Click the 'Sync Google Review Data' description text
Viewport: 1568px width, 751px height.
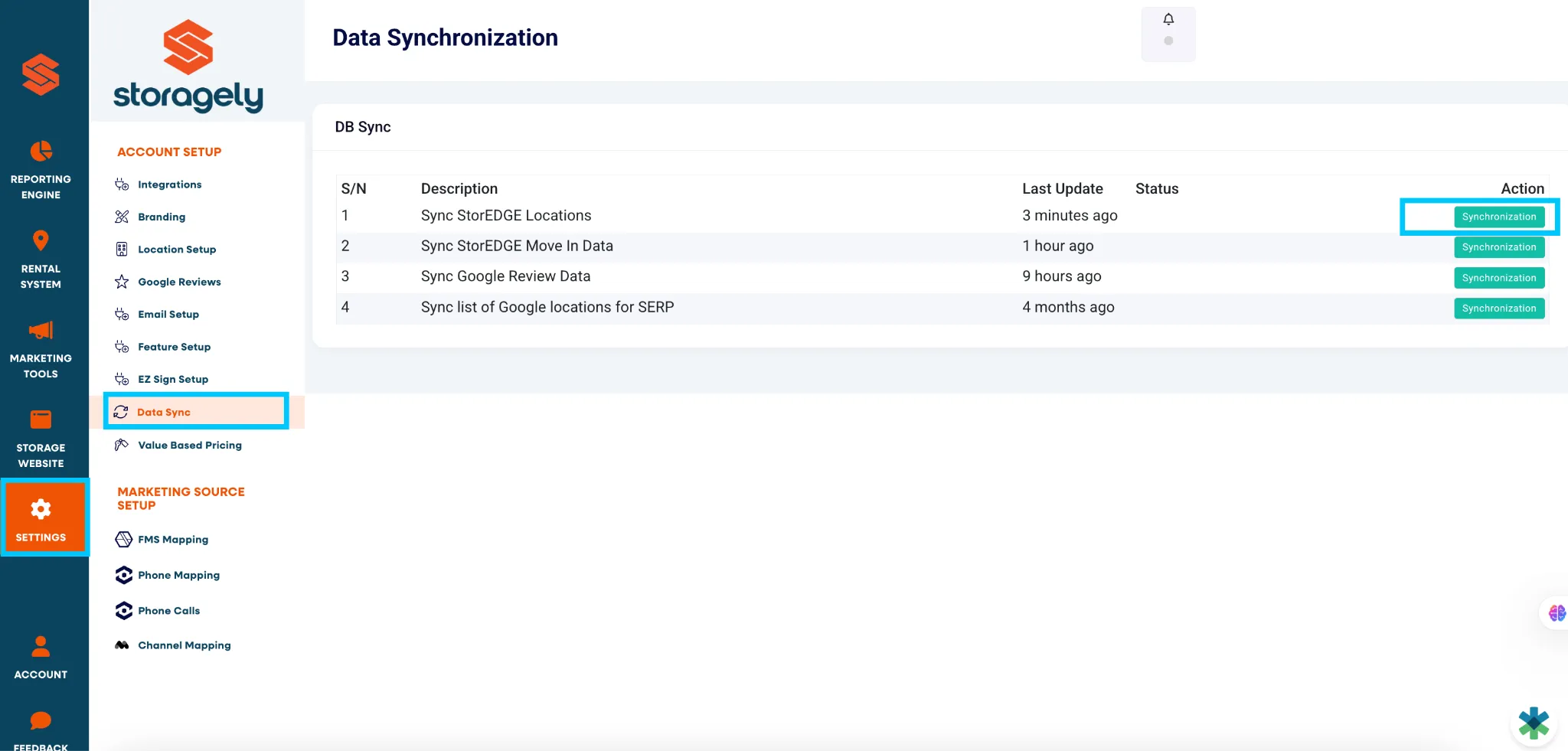[x=505, y=276]
